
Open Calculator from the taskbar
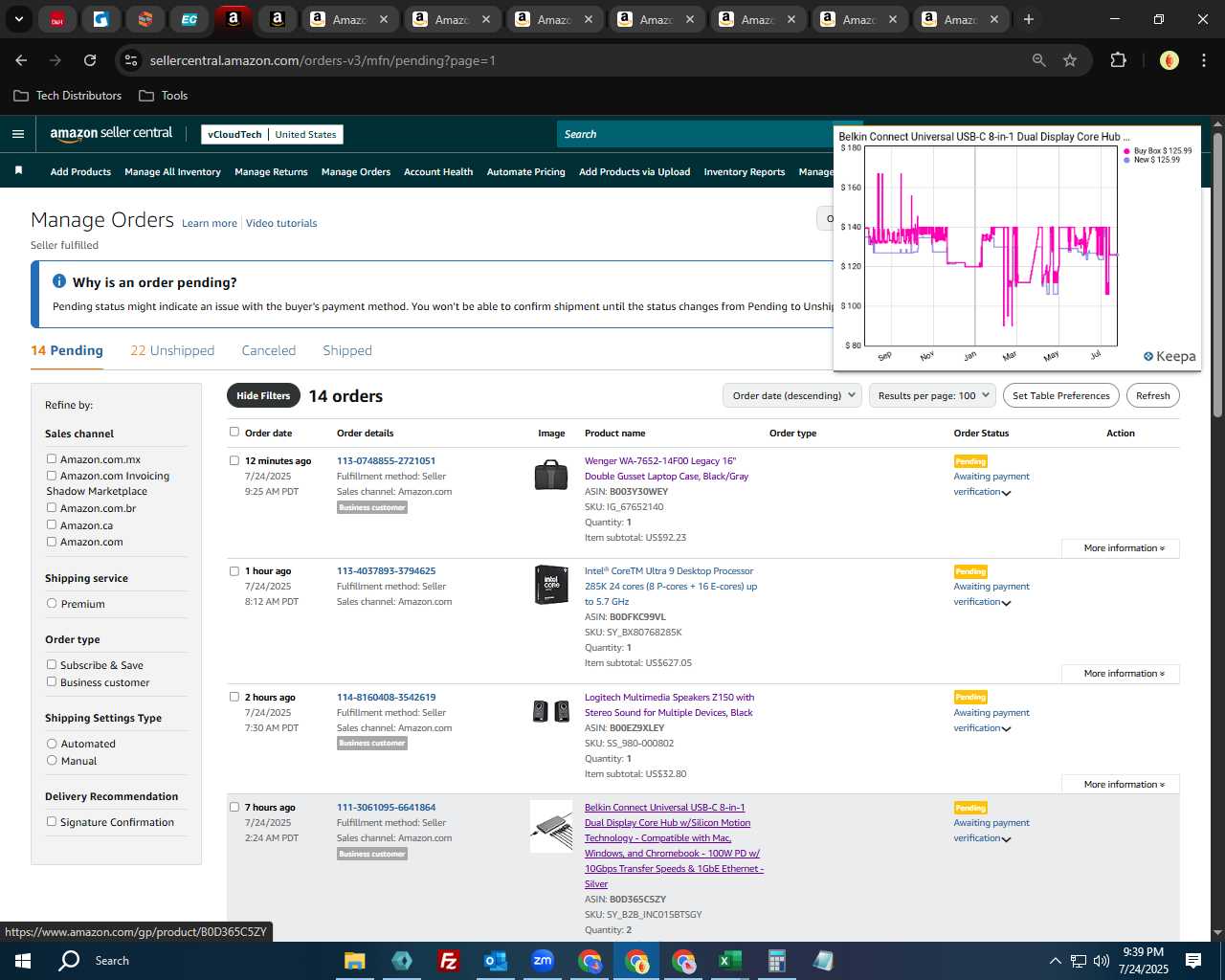pyautogui.click(x=776, y=961)
